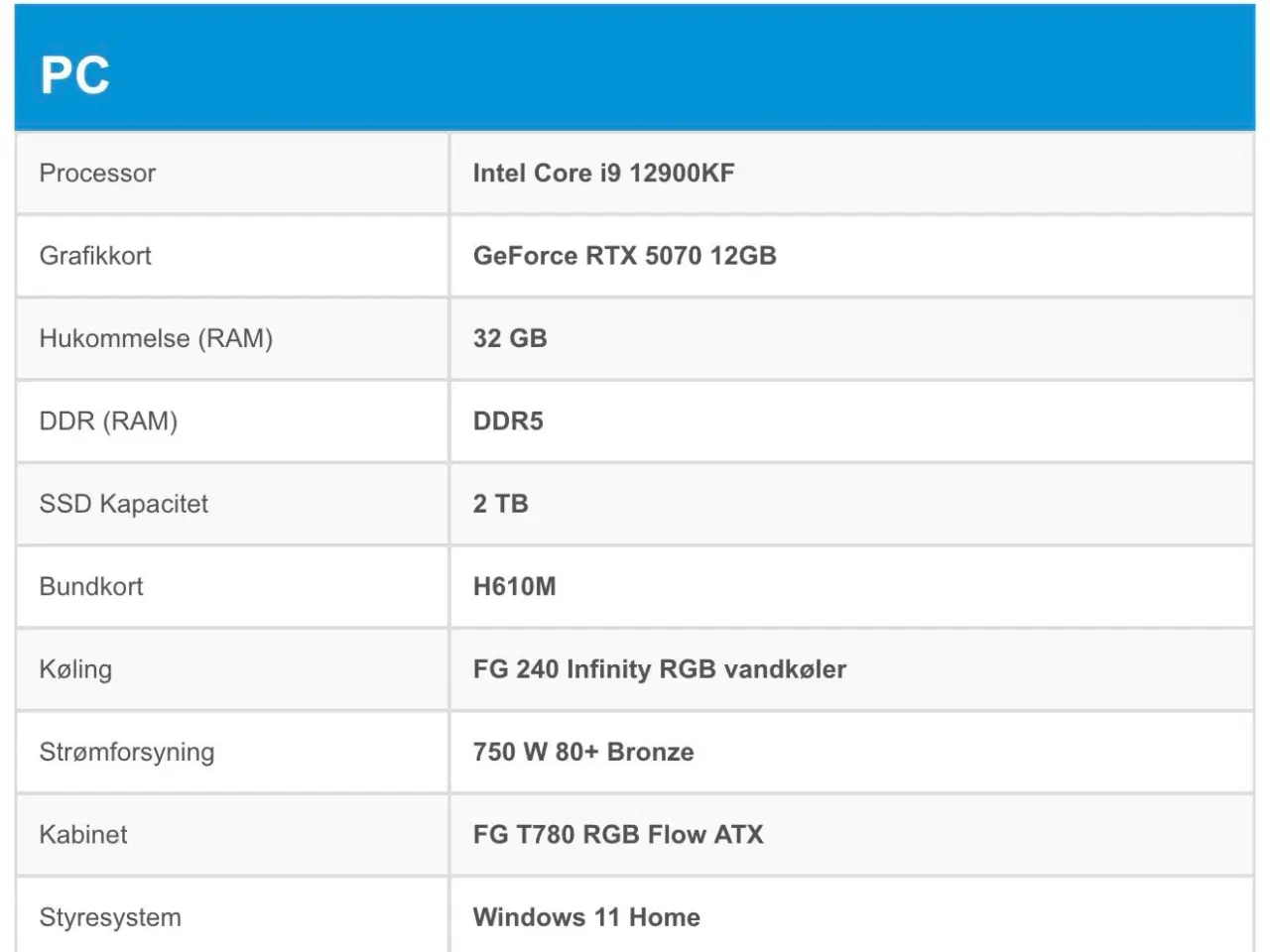
Task: Select the Intel Core i9 12900KF value
Action: point(603,174)
